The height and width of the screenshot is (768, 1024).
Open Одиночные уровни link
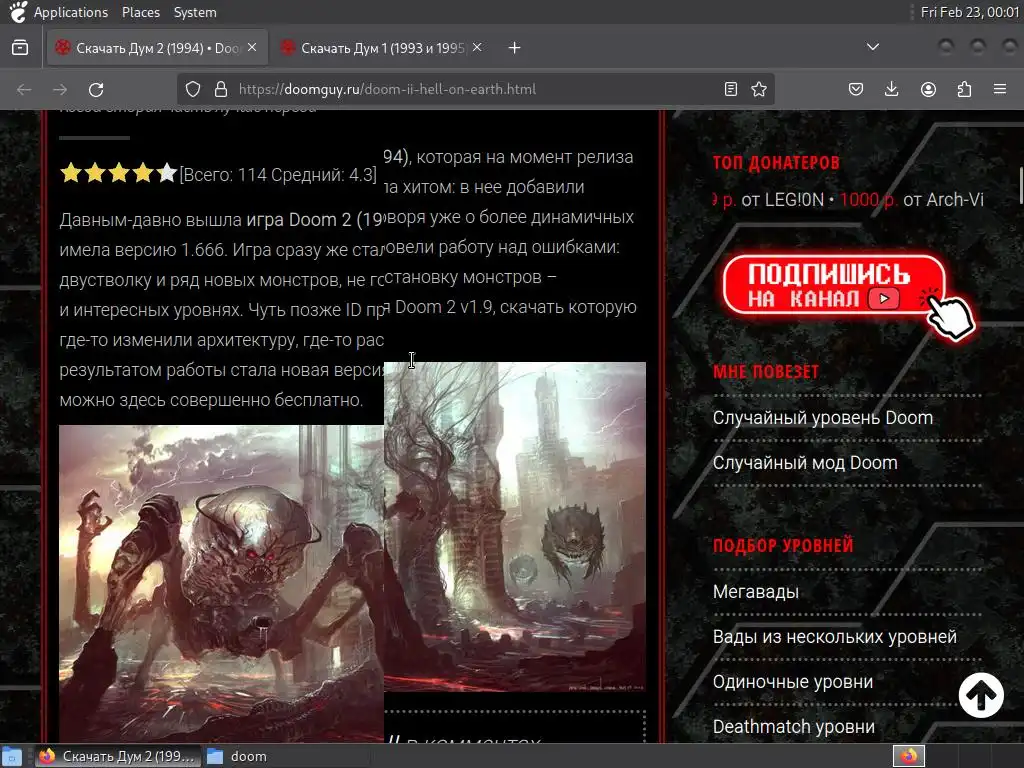[793, 682]
